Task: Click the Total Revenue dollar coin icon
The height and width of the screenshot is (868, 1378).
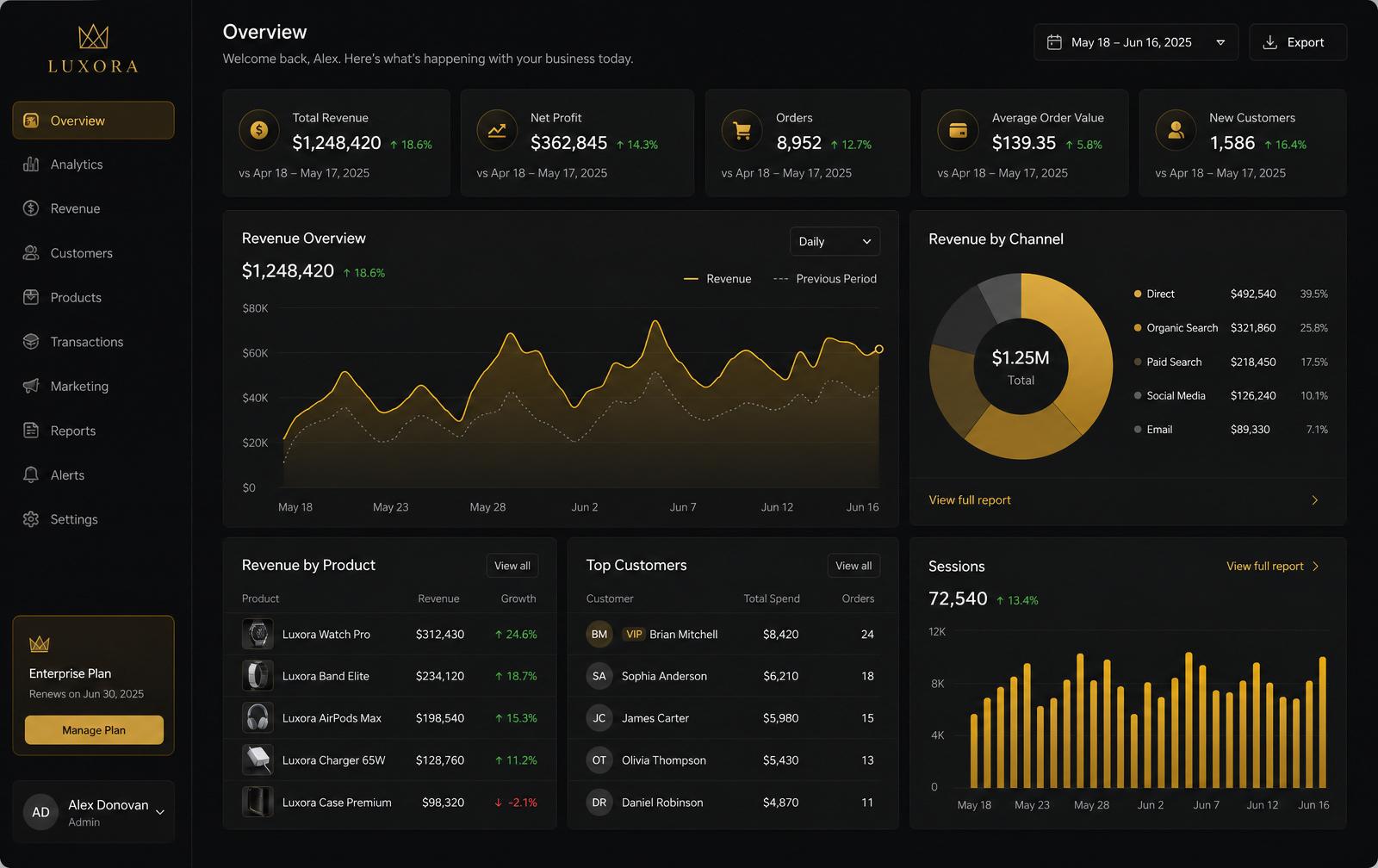Action: 259,131
